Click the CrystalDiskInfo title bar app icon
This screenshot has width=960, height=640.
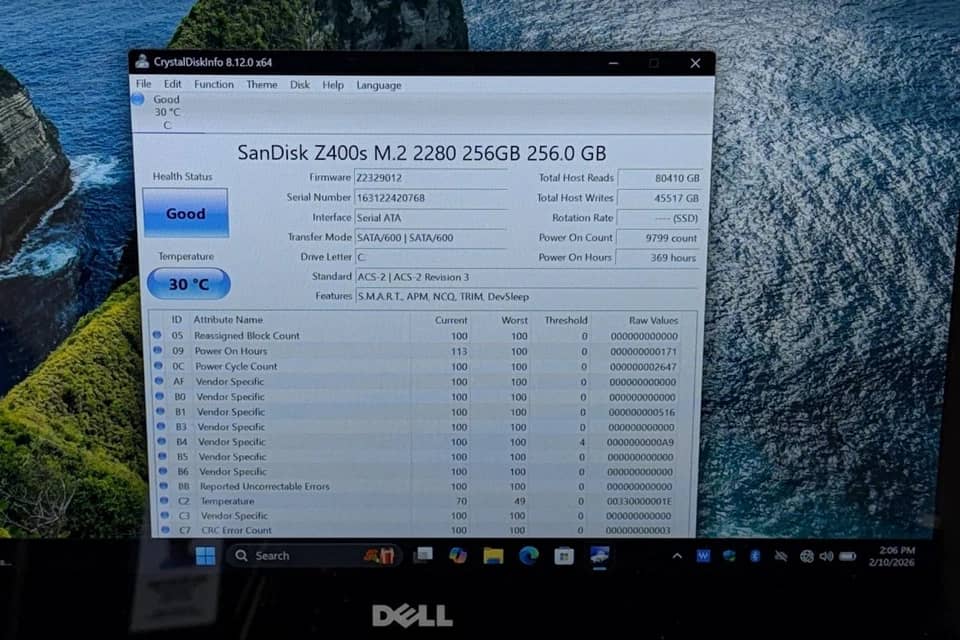click(142, 61)
